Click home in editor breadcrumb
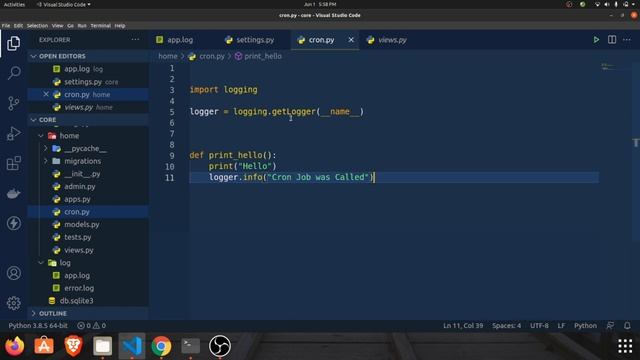640x360 pixels. (168, 56)
